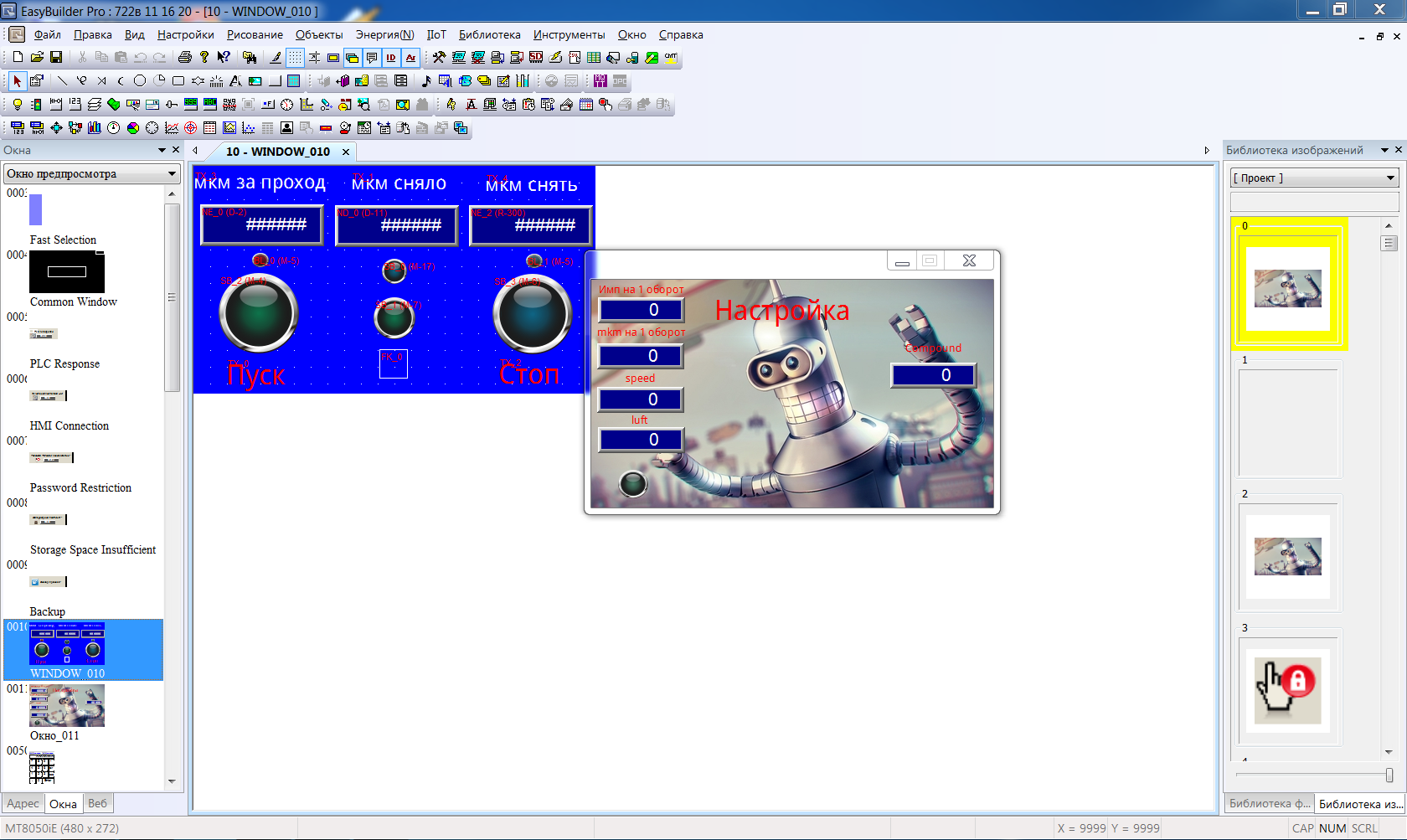
Task: Select the Text letter A tool
Action: click(x=235, y=80)
